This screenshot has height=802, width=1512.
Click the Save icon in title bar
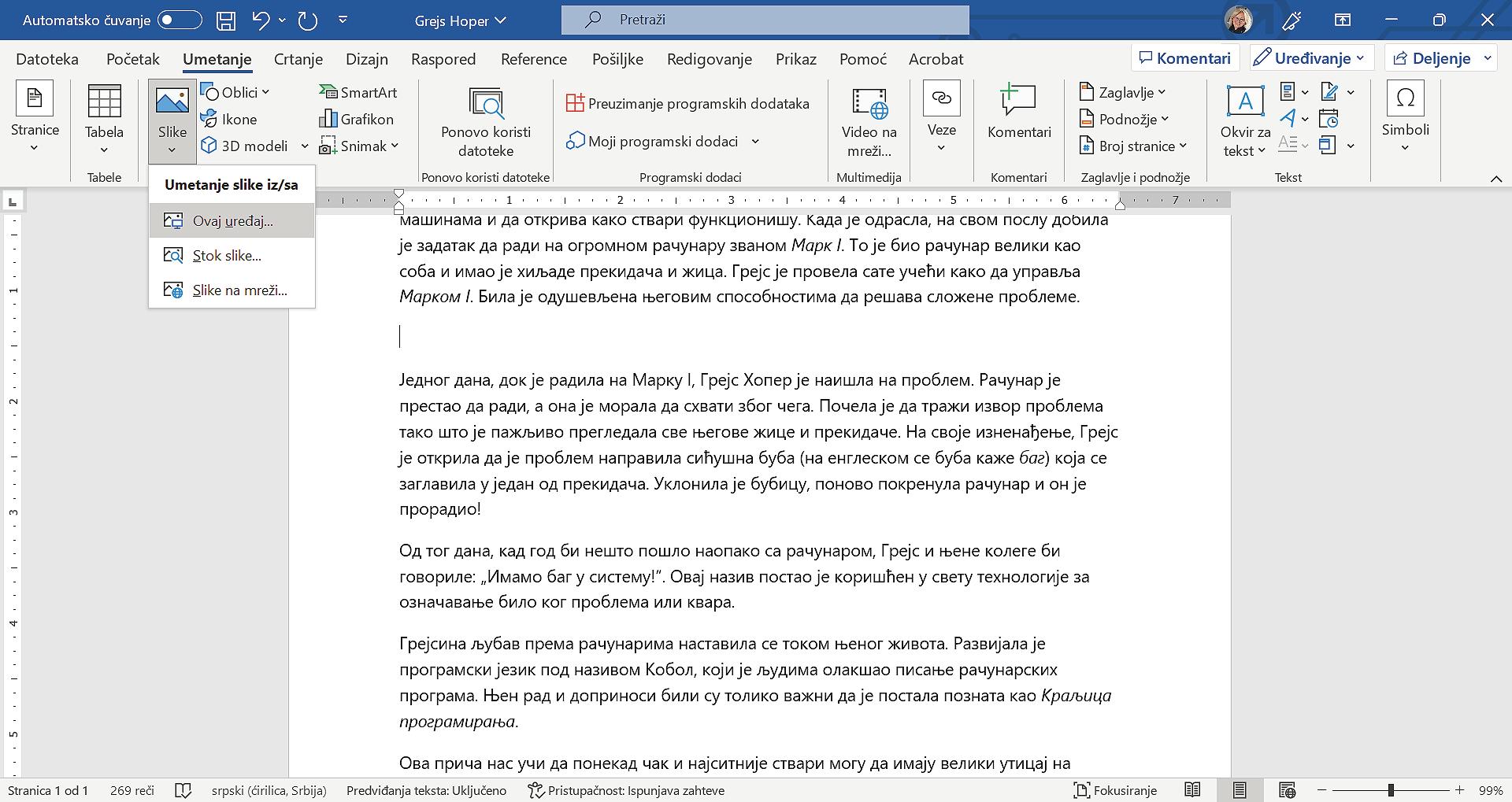click(x=226, y=20)
